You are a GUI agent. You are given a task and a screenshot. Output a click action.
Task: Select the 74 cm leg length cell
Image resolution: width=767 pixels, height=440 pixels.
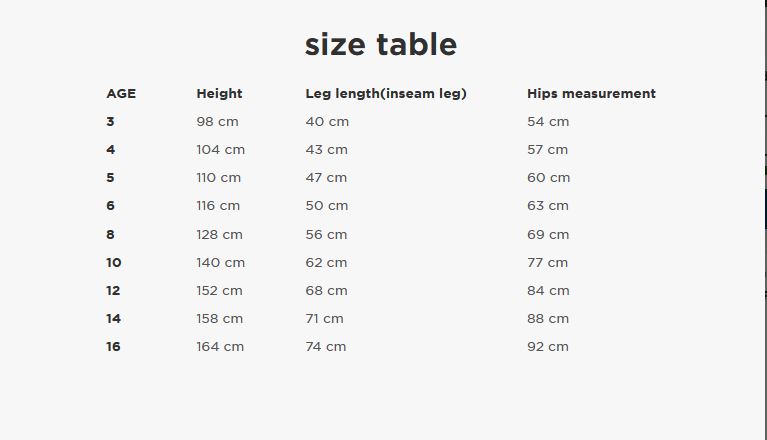pos(325,346)
